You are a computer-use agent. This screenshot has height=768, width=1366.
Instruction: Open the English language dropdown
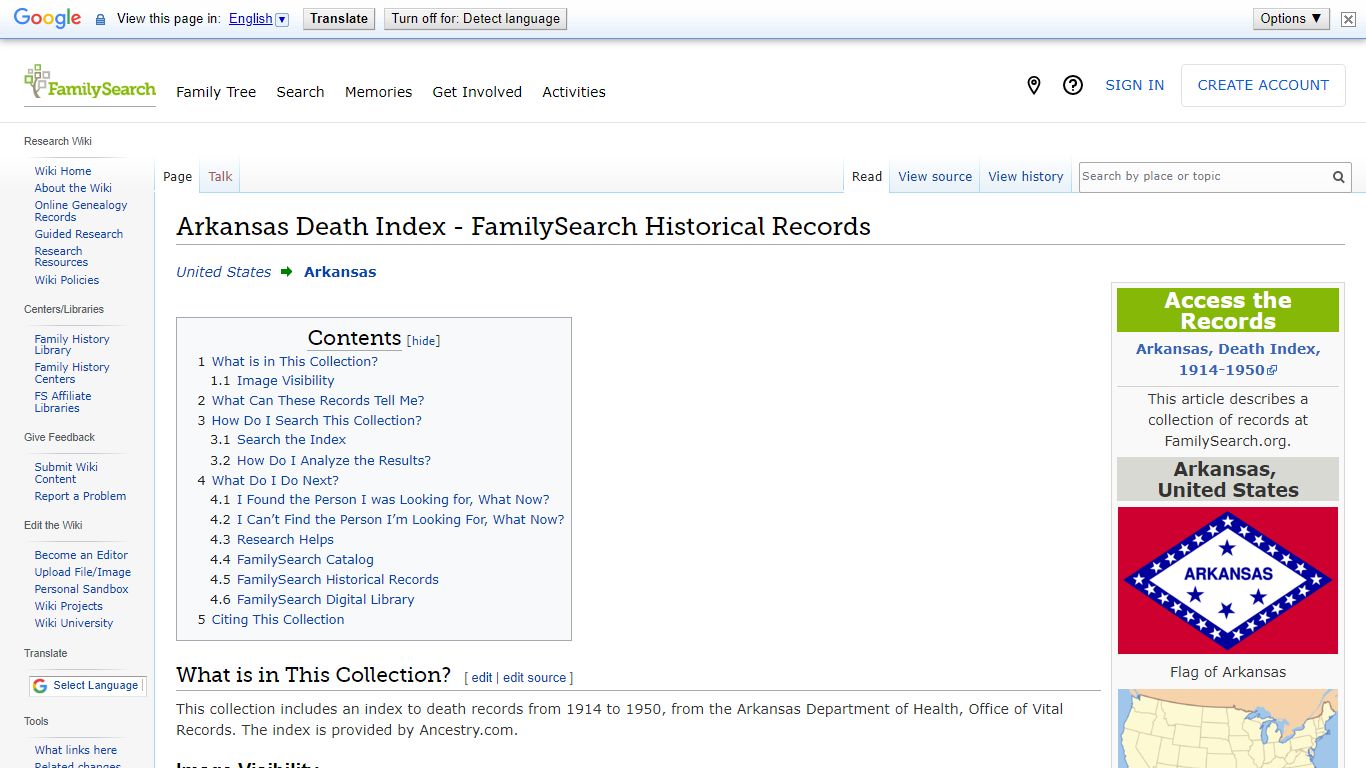258,19
